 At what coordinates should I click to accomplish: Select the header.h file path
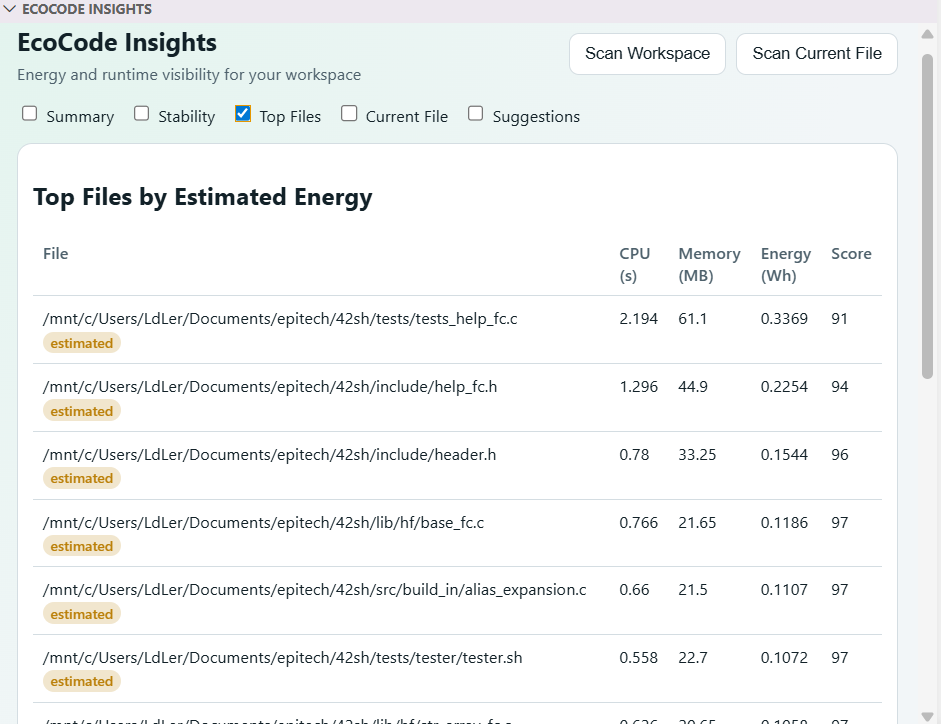pos(269,454)
